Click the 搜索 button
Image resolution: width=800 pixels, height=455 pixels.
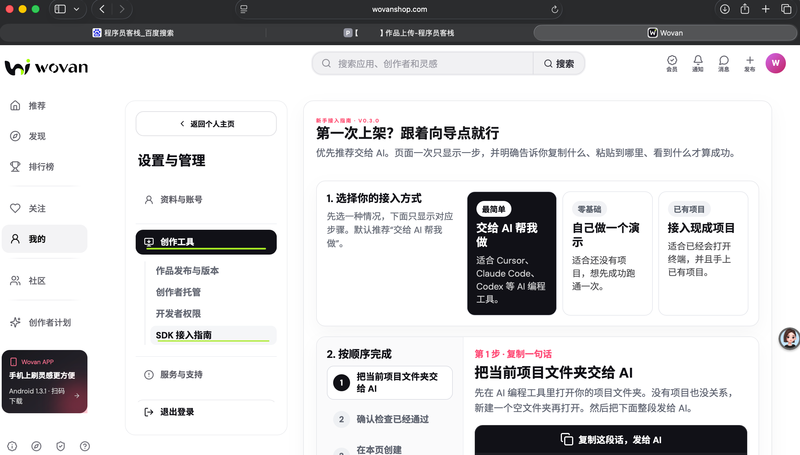coord(559,64)
